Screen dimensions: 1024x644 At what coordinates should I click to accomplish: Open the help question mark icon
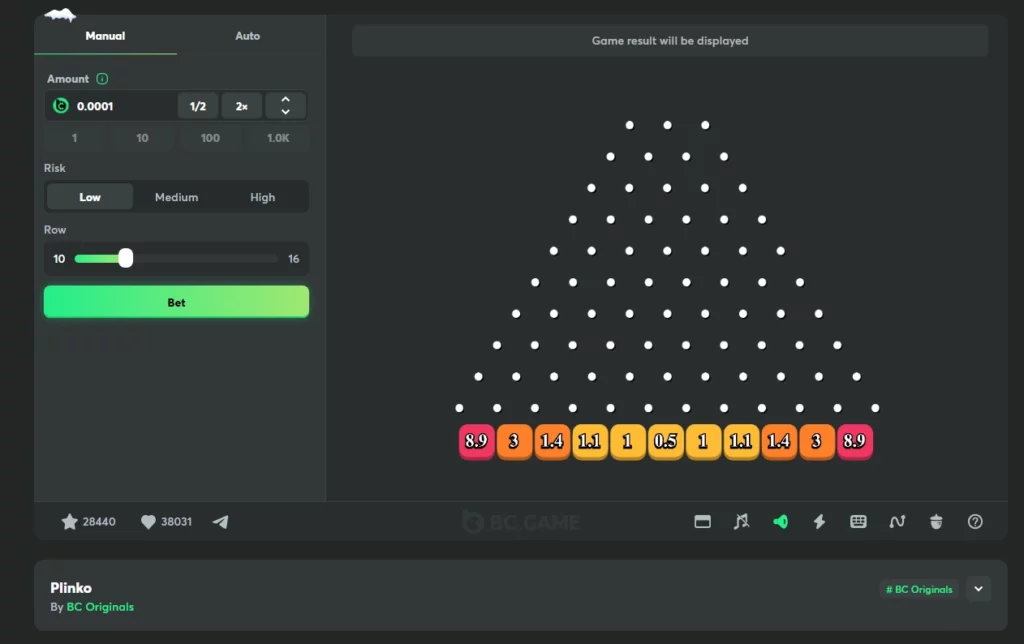tap(975, 521)
